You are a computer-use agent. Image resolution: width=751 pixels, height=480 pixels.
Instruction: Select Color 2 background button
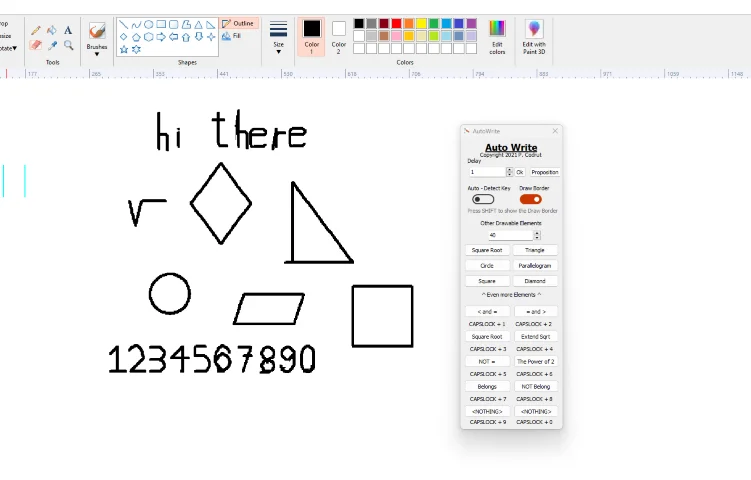tap(339, 37)
